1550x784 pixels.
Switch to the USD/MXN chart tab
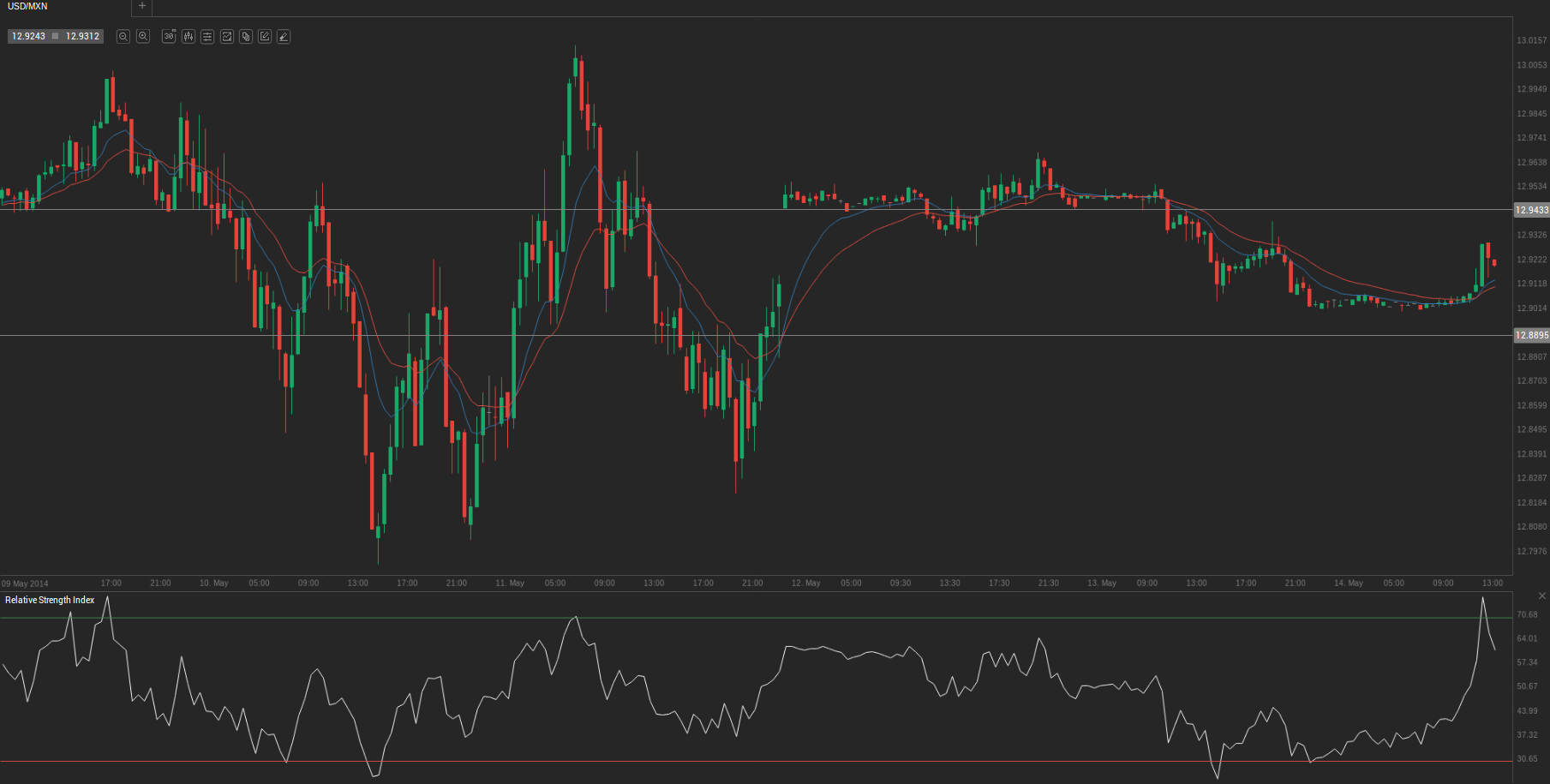pyautogui.click(x=28, y=7)
